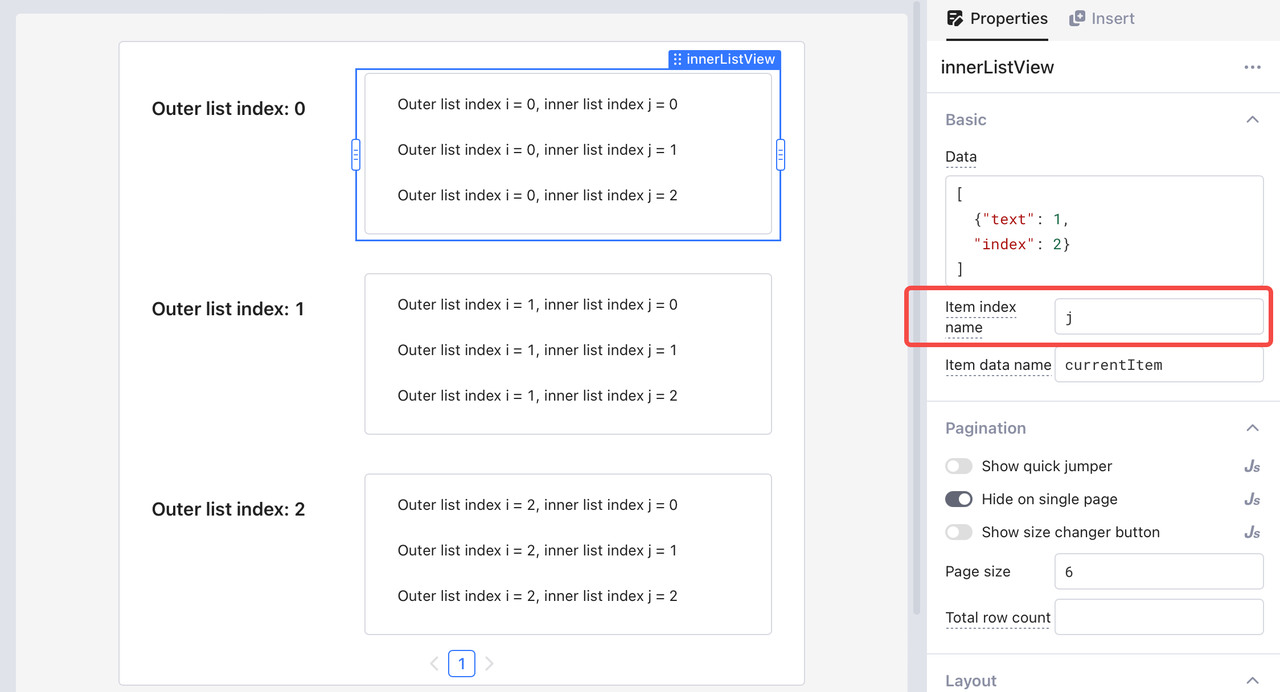
Task: Click the Page size input field
Action: (1158, 572)
